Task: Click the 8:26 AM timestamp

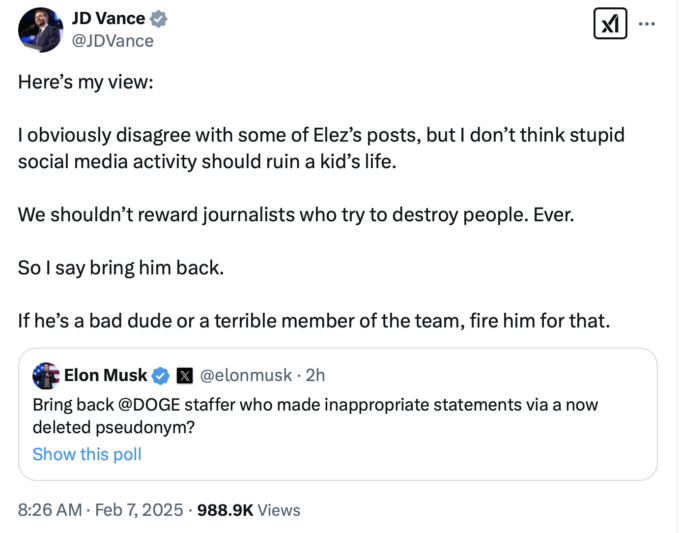Action: pyautogui.click(x=50, y=510)
